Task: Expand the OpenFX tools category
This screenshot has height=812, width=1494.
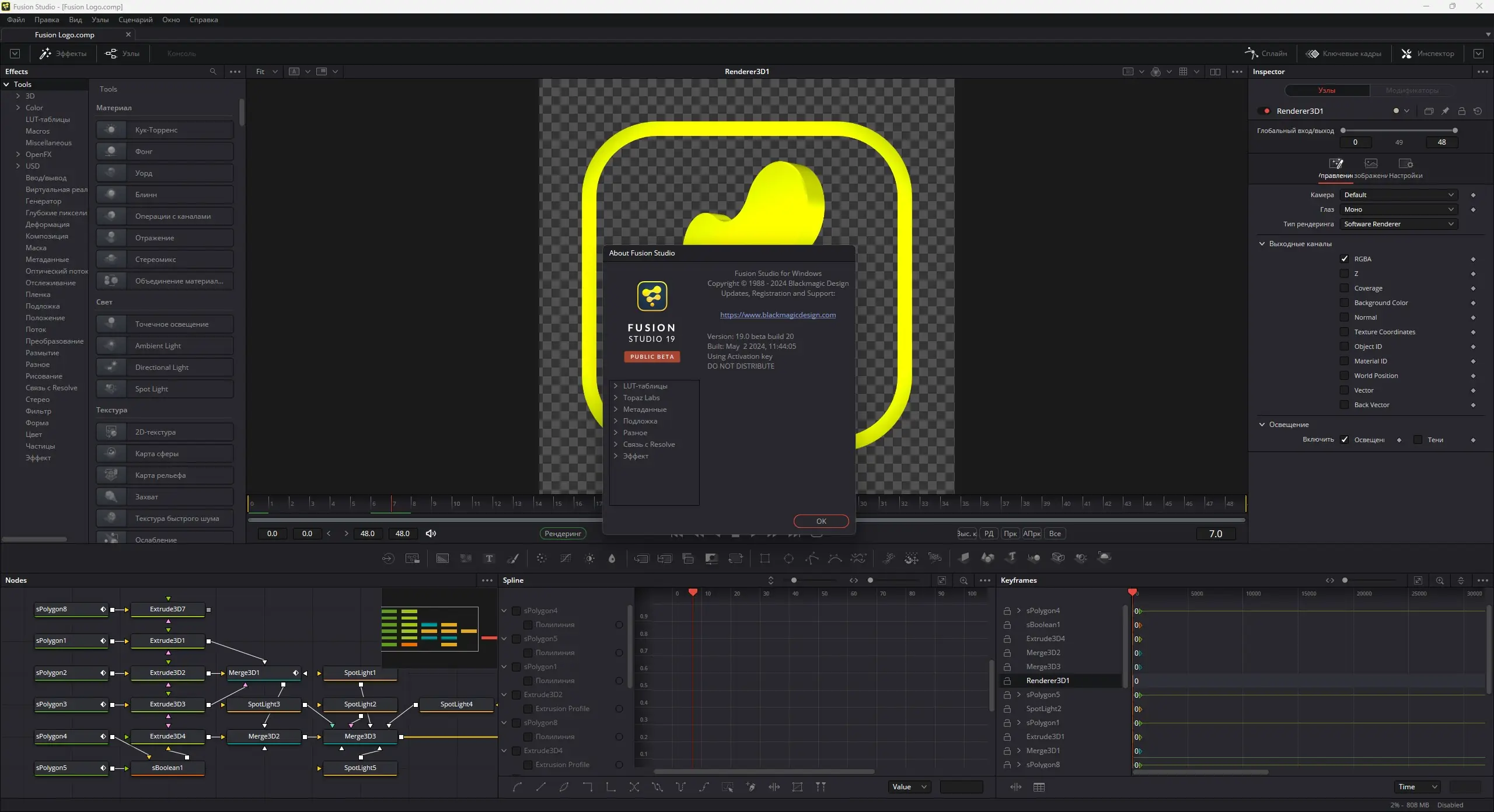Action: 18,155
